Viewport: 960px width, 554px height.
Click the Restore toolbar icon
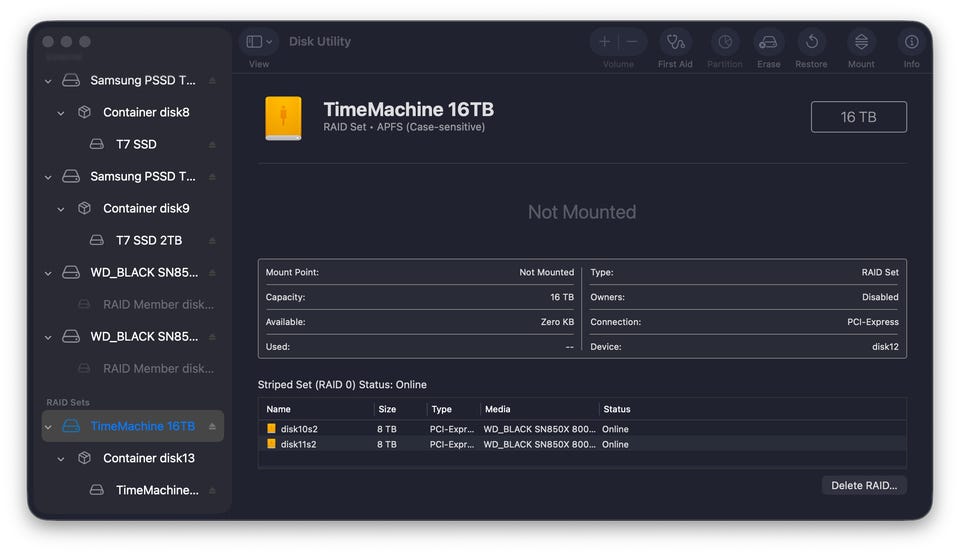click(811, 42)
